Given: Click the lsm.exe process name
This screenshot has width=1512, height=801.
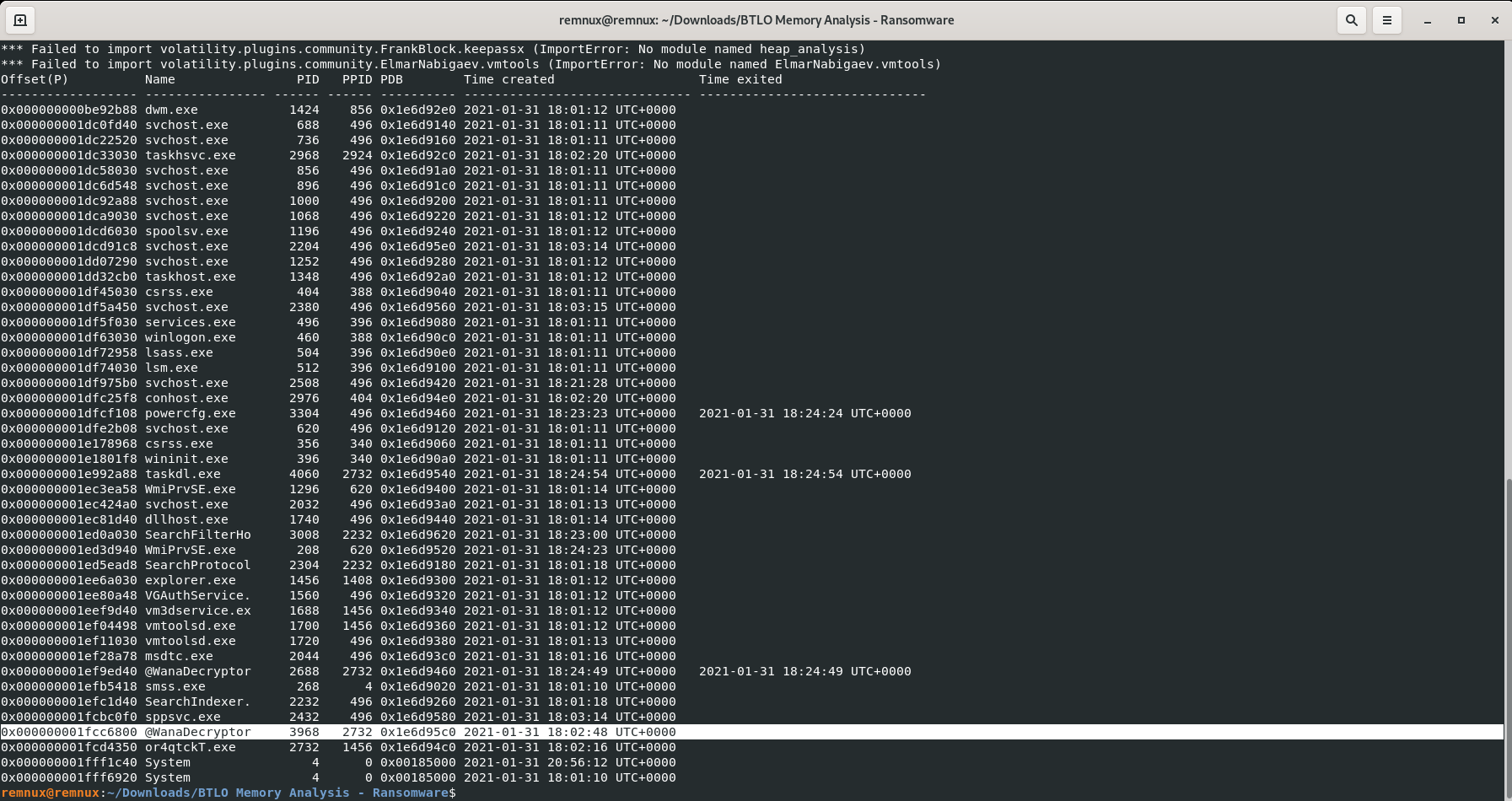Looking at the screenshot, I should click(x=172, y=368).
